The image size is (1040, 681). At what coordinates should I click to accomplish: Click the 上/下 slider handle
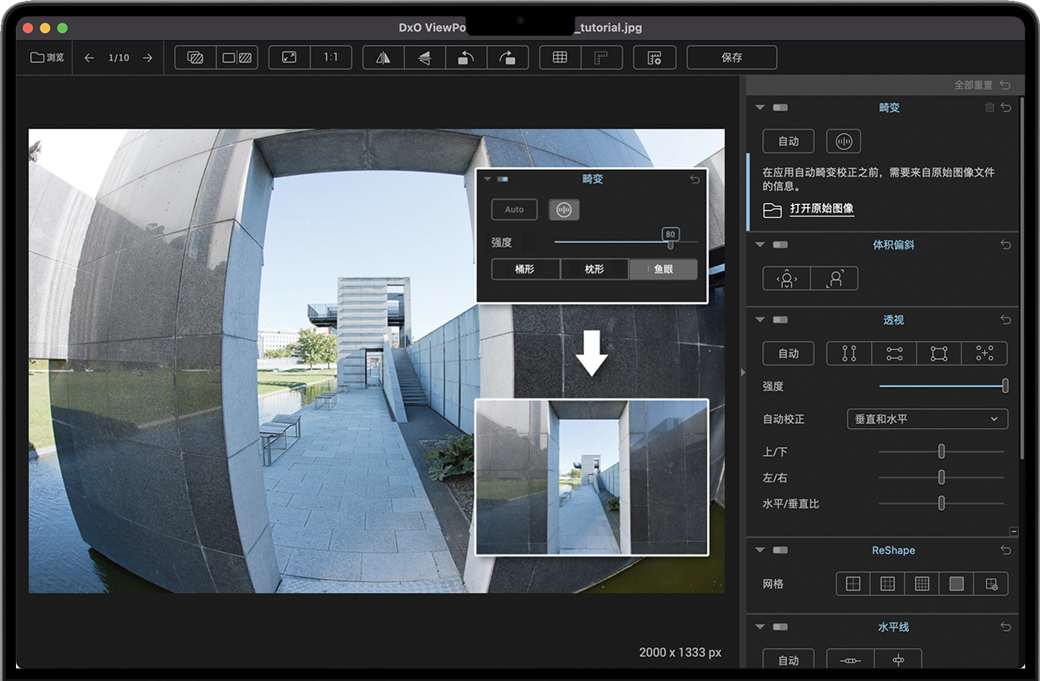941,452
